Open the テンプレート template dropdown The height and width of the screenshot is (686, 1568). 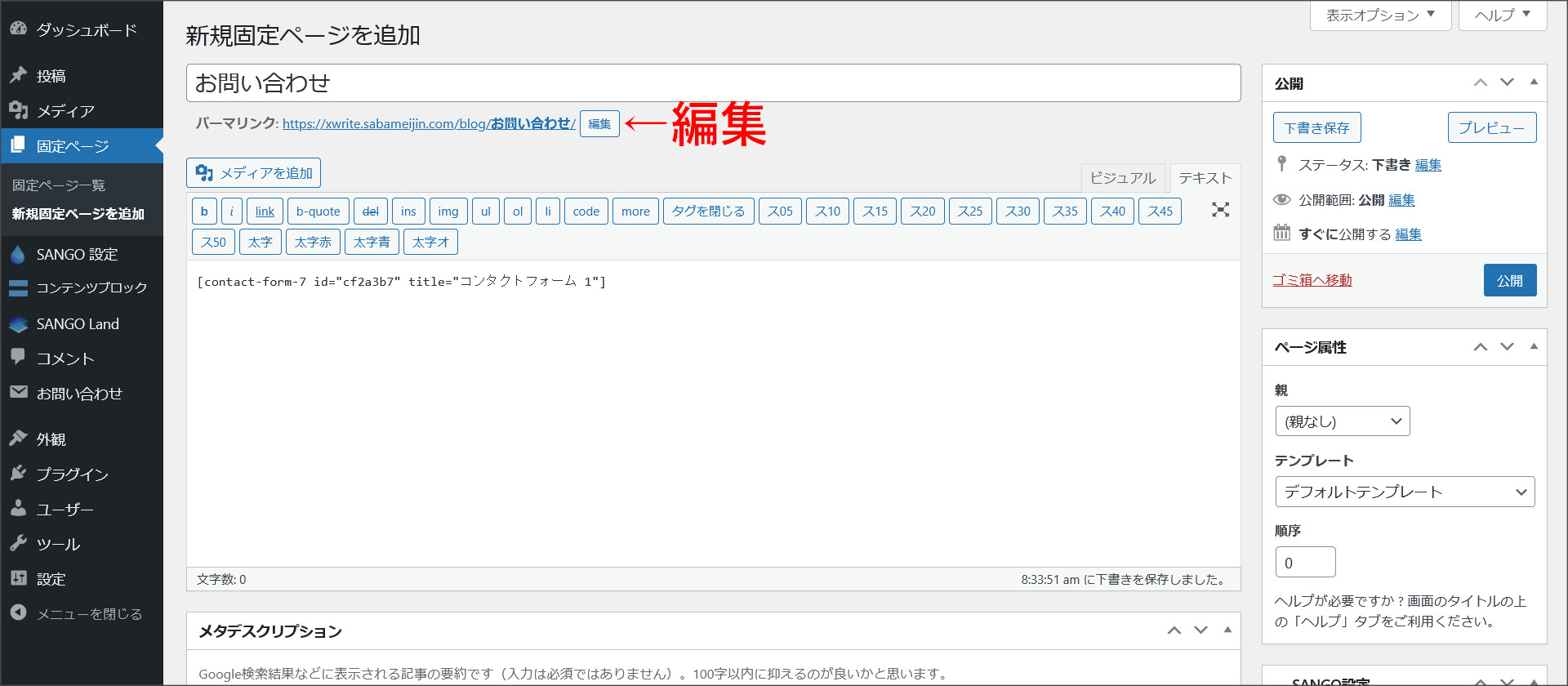coord(1405,492)
